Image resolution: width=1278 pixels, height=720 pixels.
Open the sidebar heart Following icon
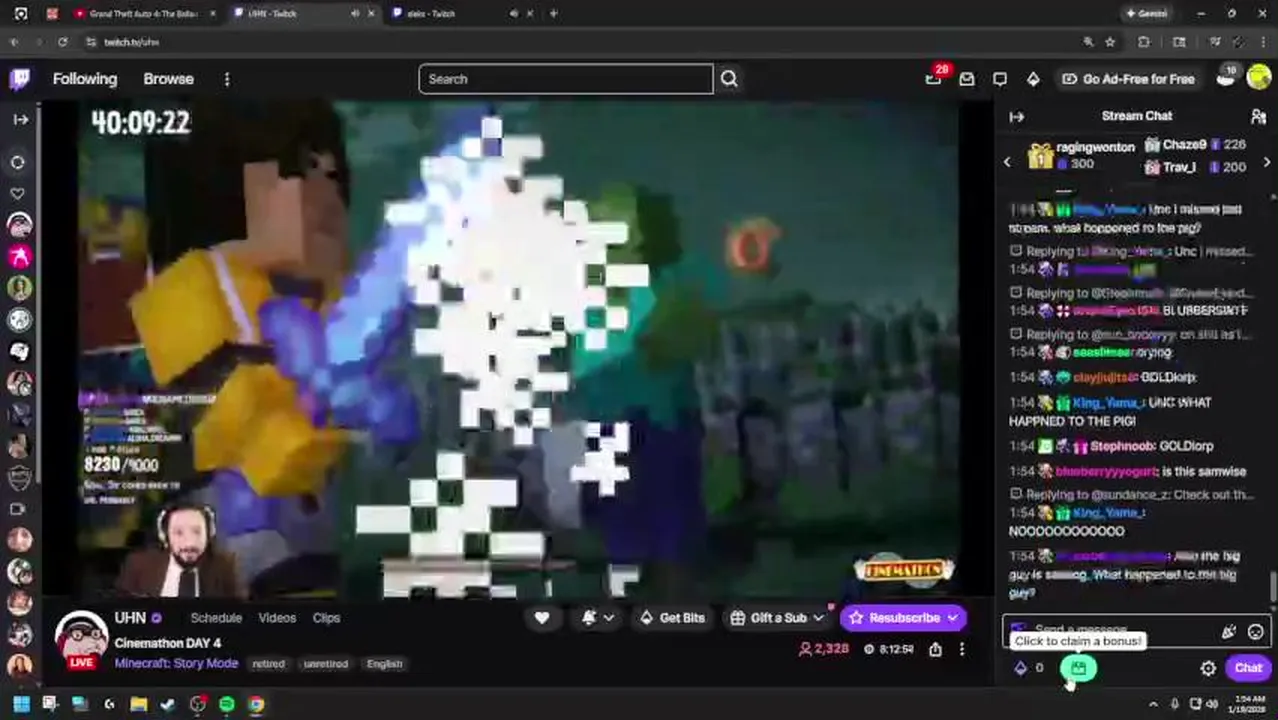(19, 193)
